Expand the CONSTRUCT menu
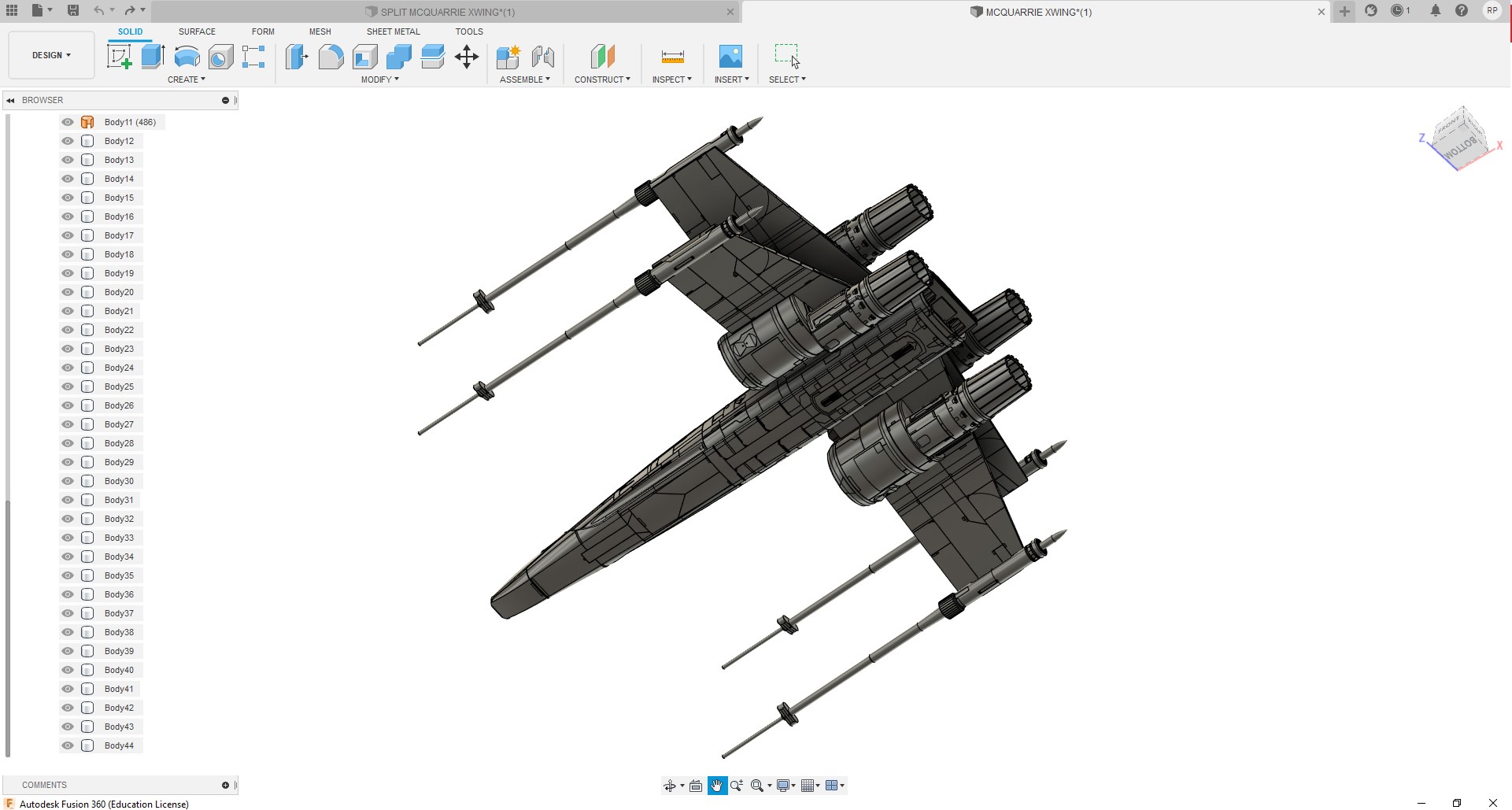Image resolution: width=1512 pixels, height=810 pixels. click(x=602, y=80)
